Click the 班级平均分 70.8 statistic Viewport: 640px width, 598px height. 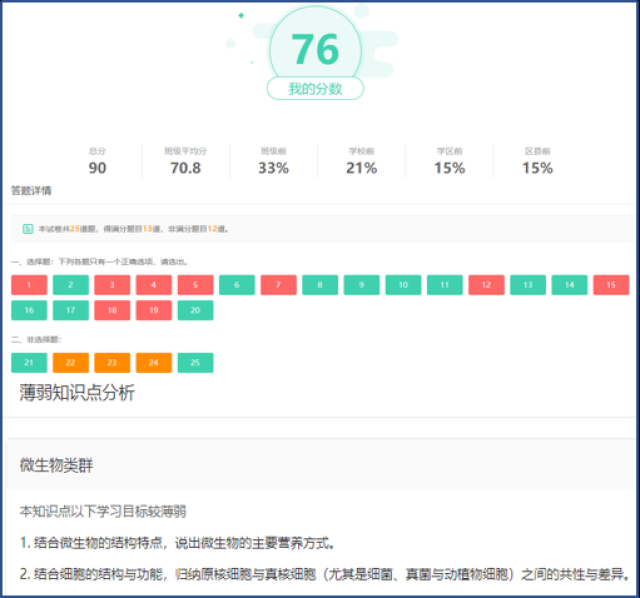pyautogui.click(x=185, y=161)
